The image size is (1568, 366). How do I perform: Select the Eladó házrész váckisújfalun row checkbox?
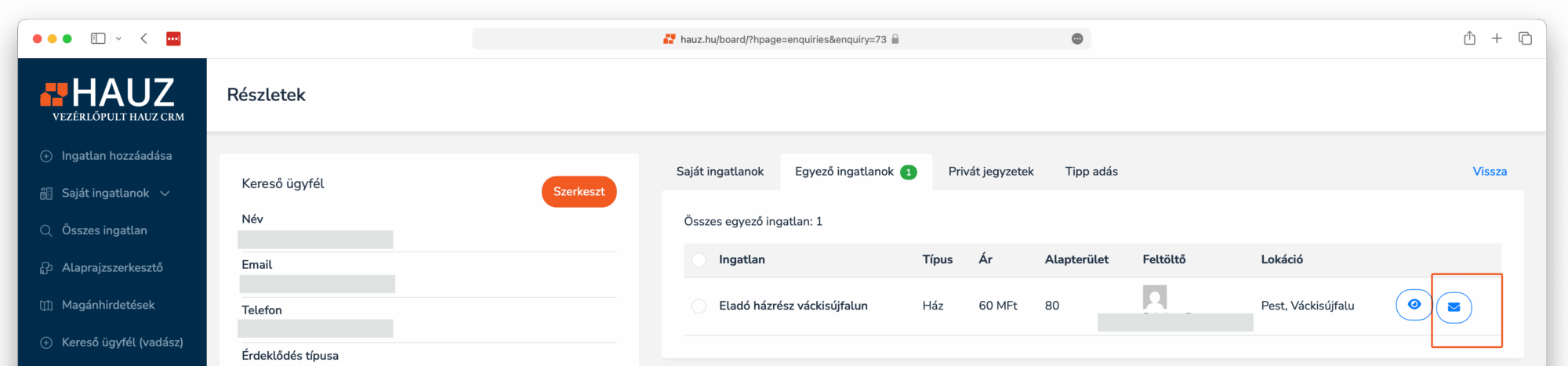click(x=699, y=306)
